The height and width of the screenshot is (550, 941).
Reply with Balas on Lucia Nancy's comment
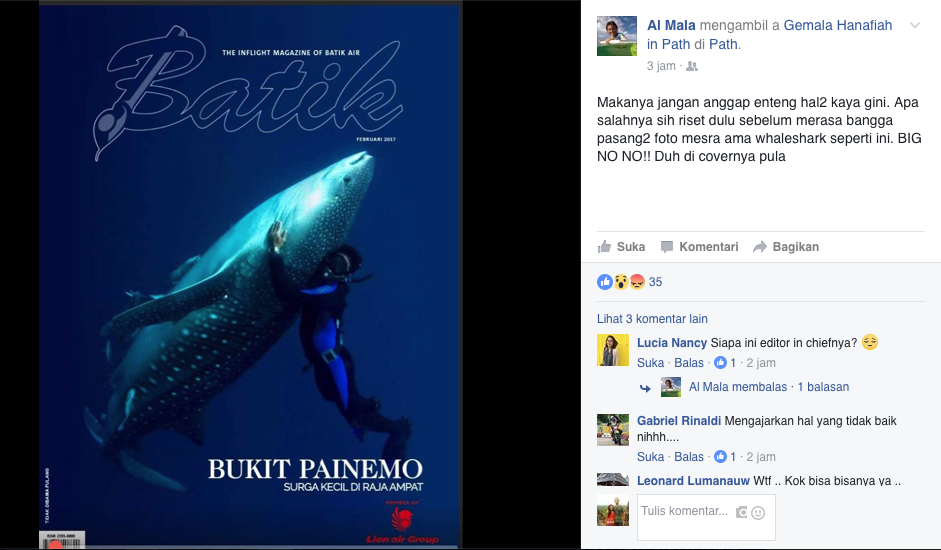689,363
